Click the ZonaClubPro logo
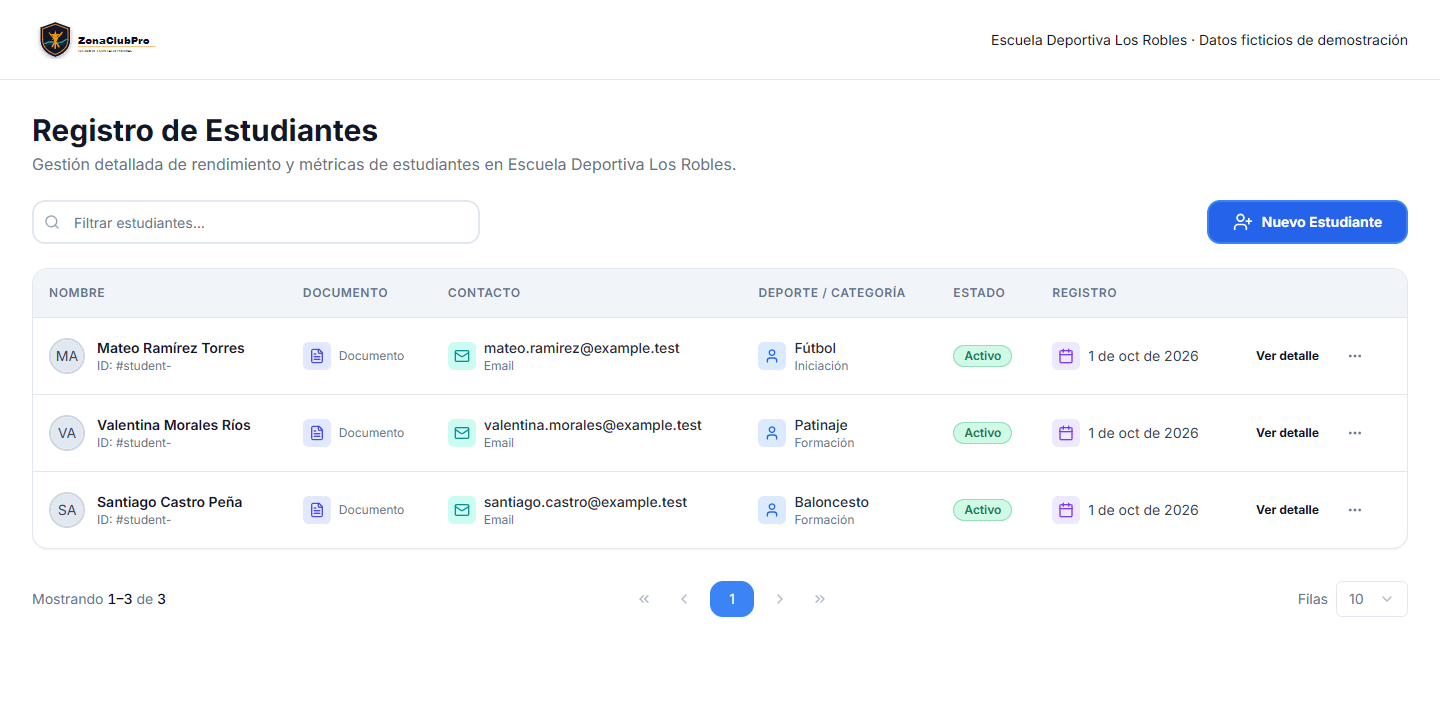 [x=97, y=40]
